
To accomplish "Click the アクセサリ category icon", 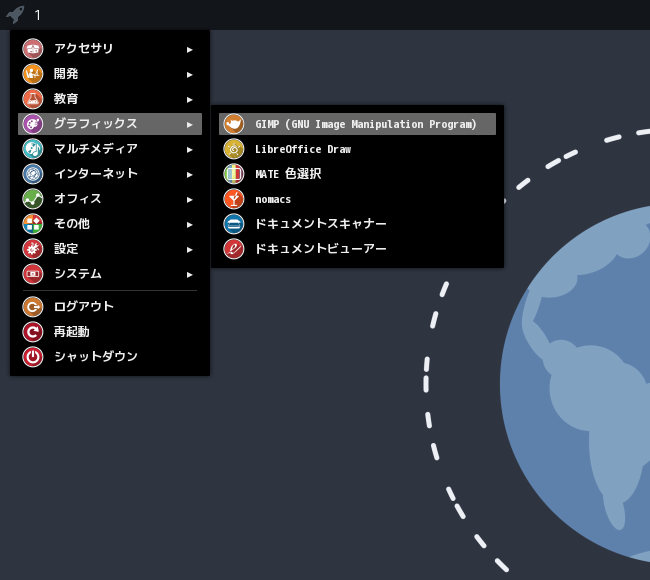I will tap(33, 49).
